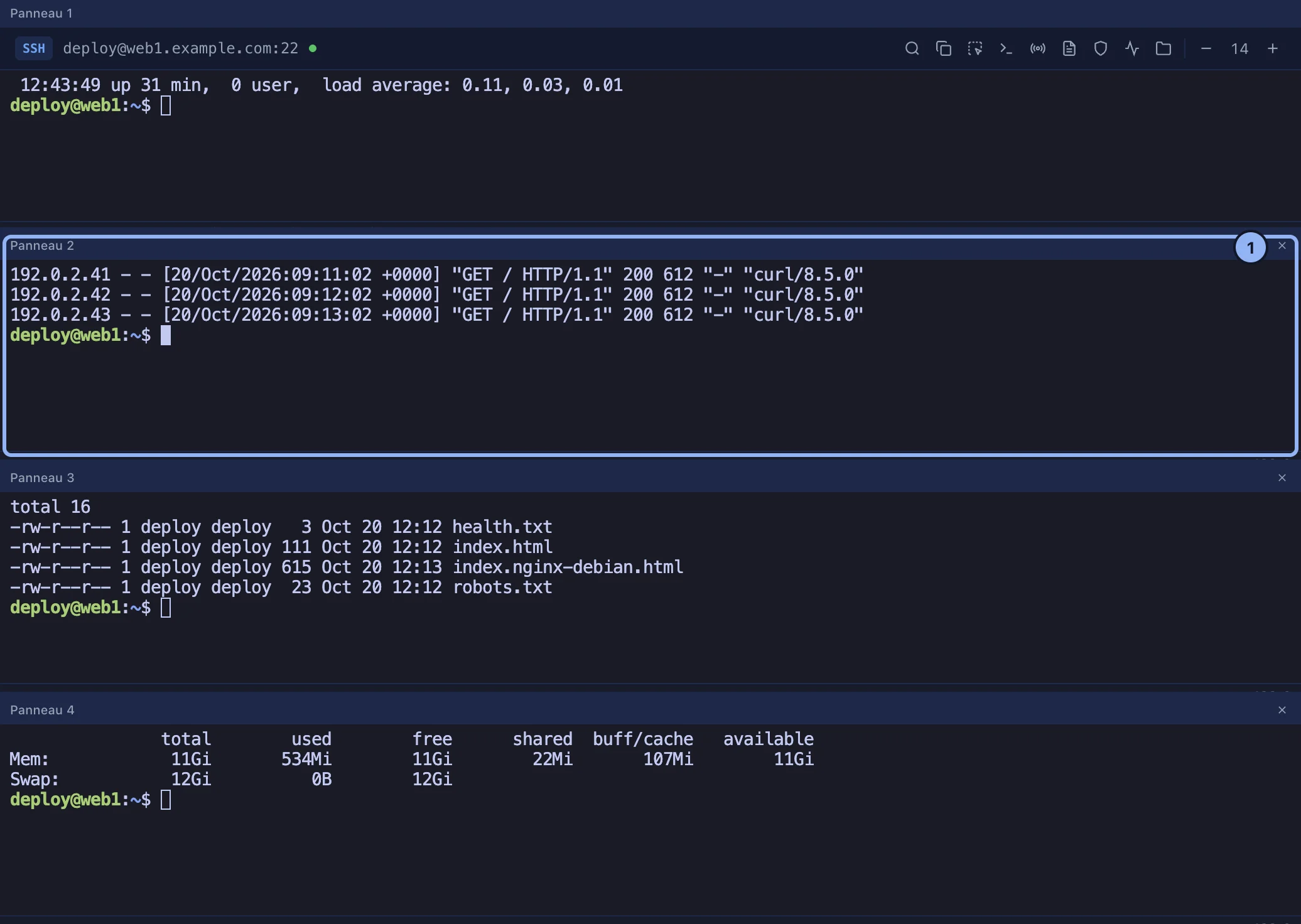Click the SSH connection badge
The width and height of the screenshot is (1301, 924).
tap(34, 48)
